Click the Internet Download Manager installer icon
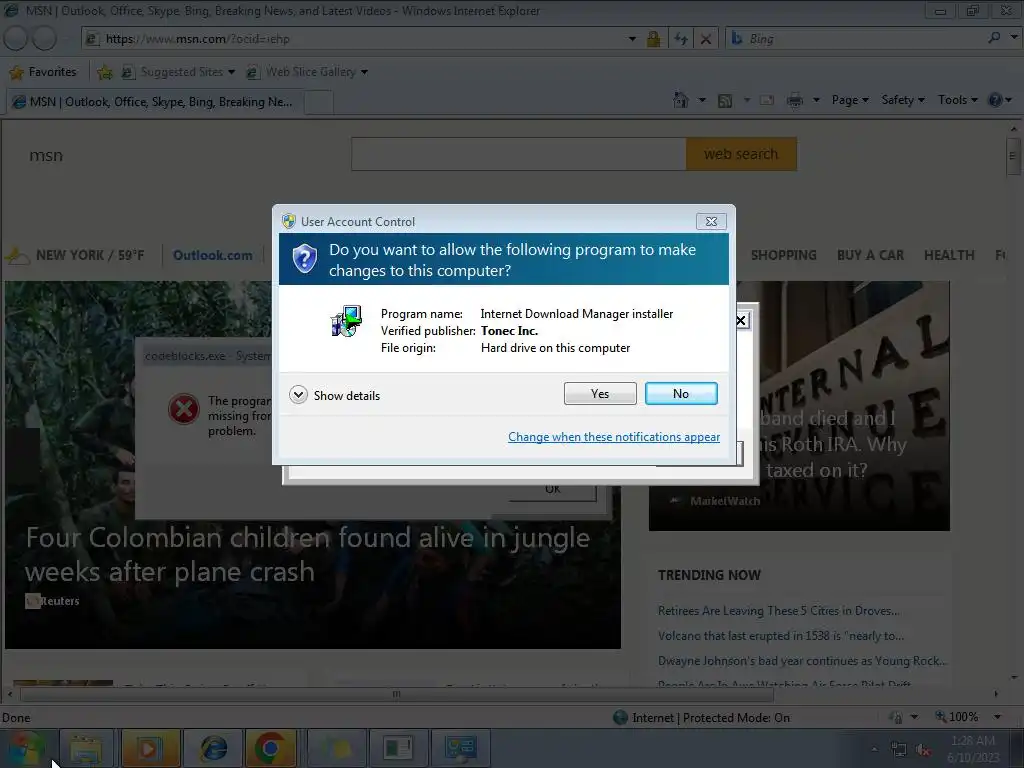 coord(346,321)
